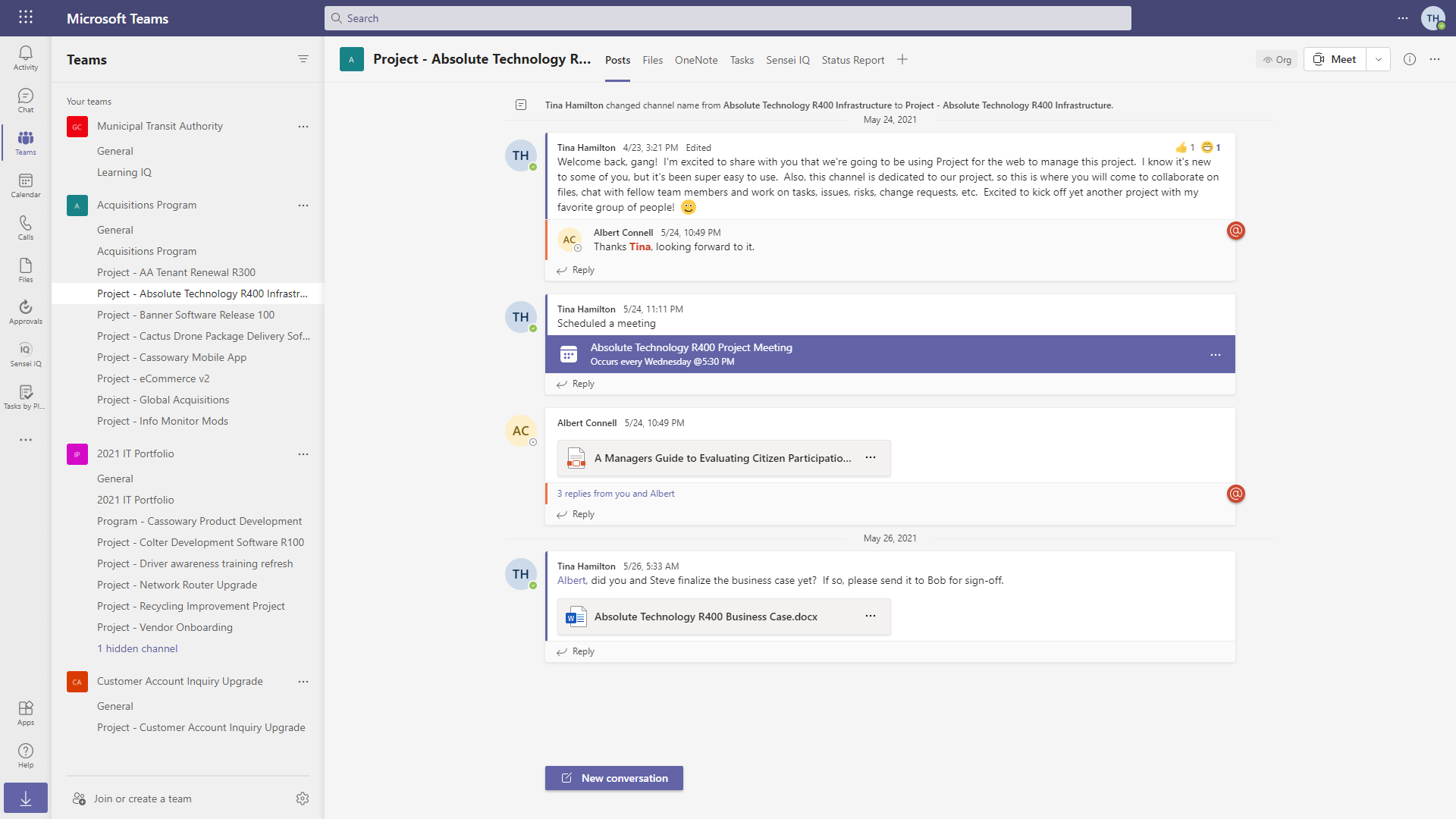1456x819 pixels.
Task: Open manage teams gear icon
Action: 303,799
